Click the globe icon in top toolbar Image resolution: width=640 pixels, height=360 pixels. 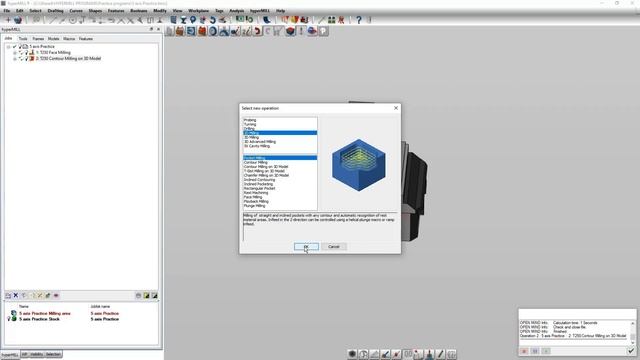coord(18,20)
